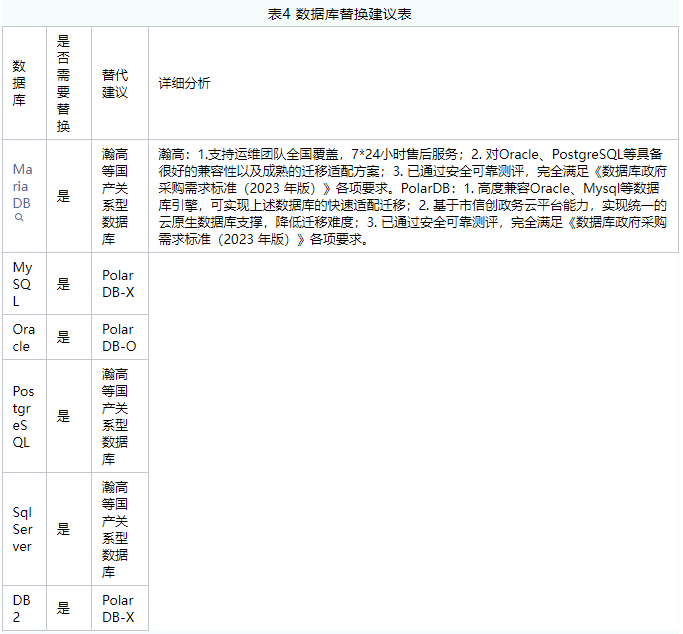Click the search icon under MariaDB

tap(19, 217)
